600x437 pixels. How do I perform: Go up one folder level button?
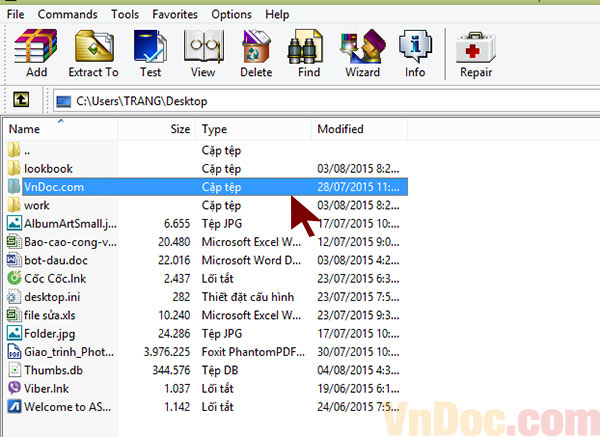pyautogui.click(x=21, y=100)
